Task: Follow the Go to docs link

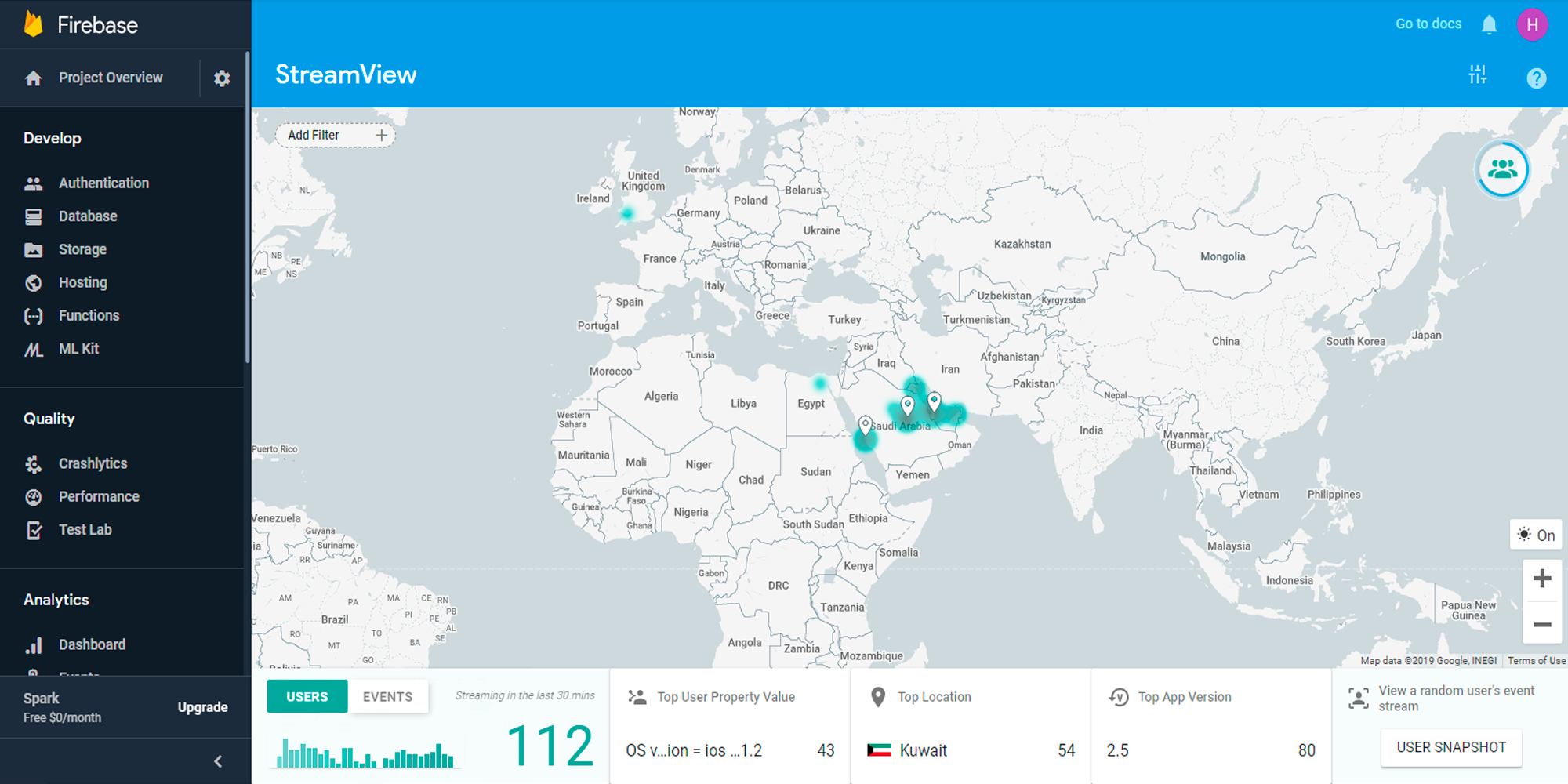Action: (x=1428, y=24)
